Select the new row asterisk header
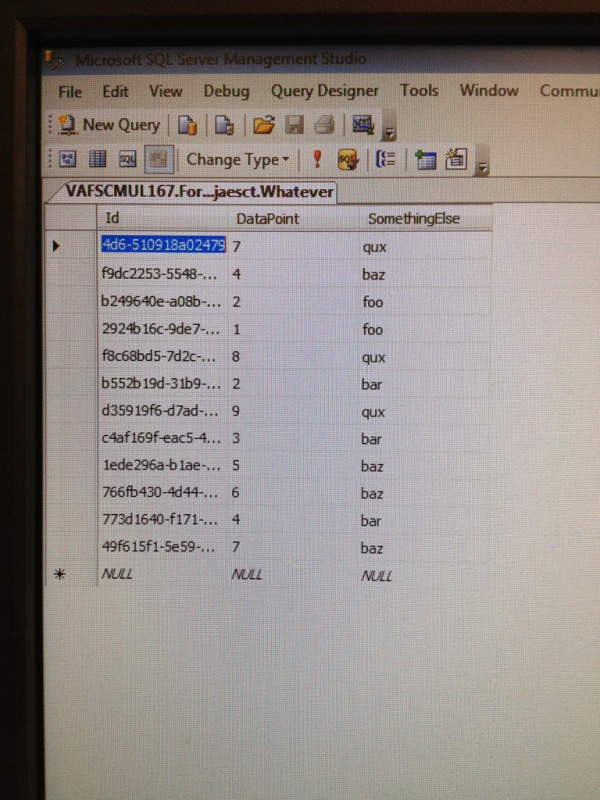600x800 pixels. 71,574
